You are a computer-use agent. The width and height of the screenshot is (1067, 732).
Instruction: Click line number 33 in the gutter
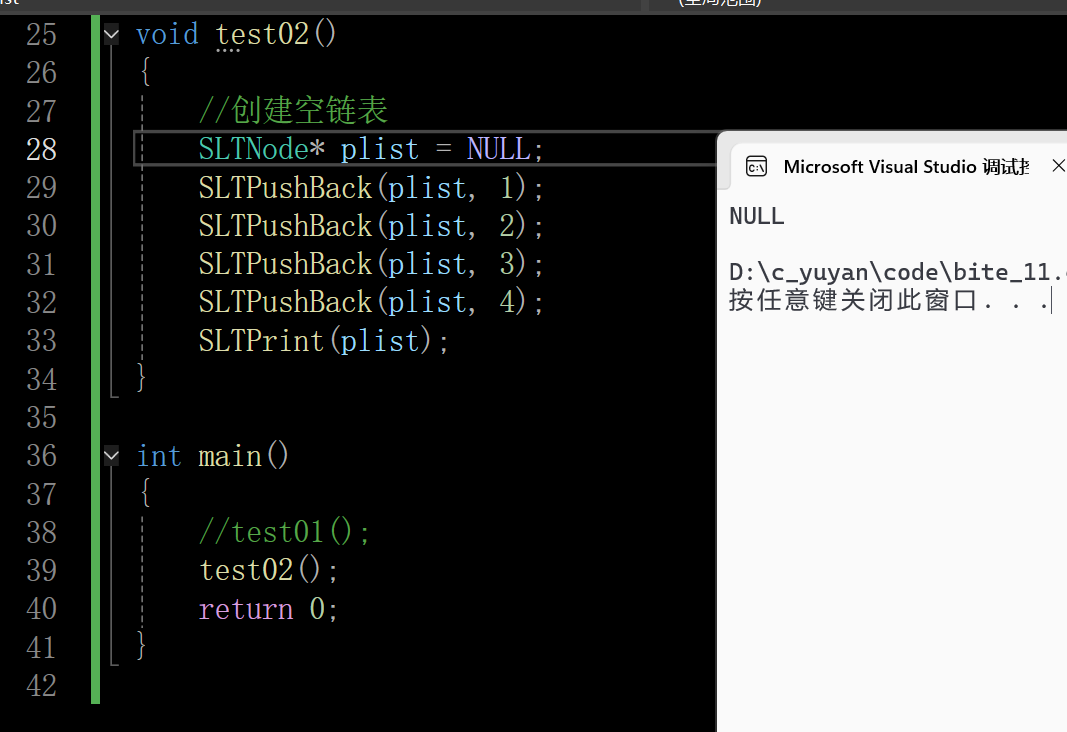coord(42,340)
